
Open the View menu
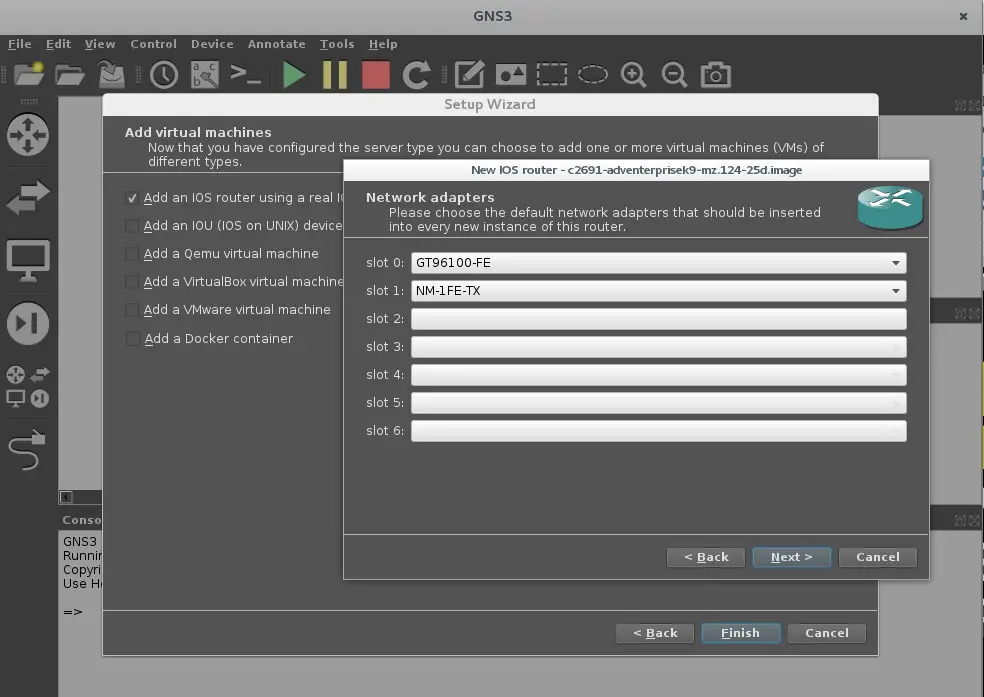pos(100,44)
